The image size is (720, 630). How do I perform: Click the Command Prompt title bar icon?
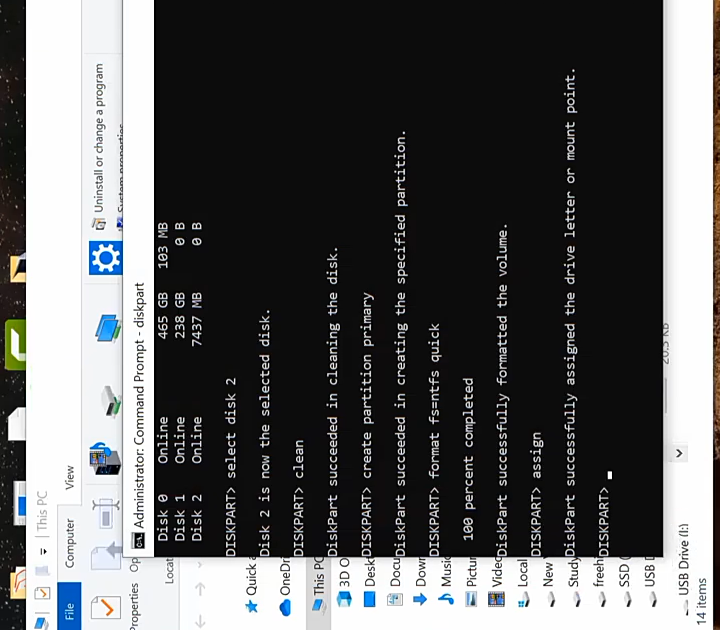138,540
